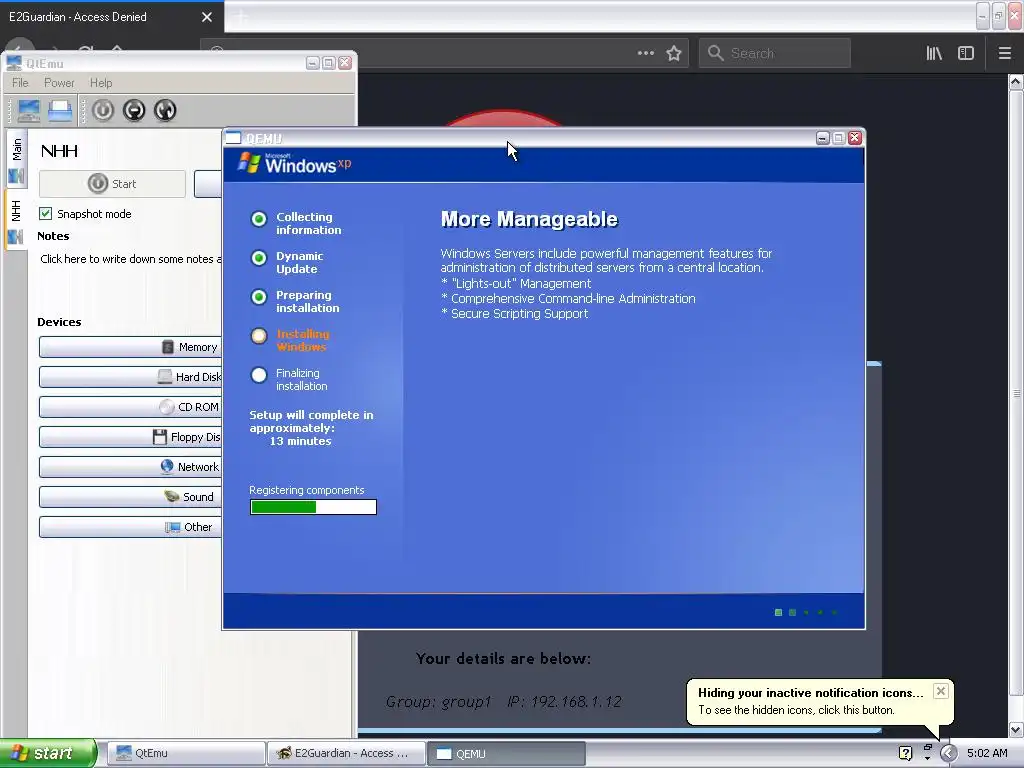Select the Finalizing installation step indicator

pos(259,375)
